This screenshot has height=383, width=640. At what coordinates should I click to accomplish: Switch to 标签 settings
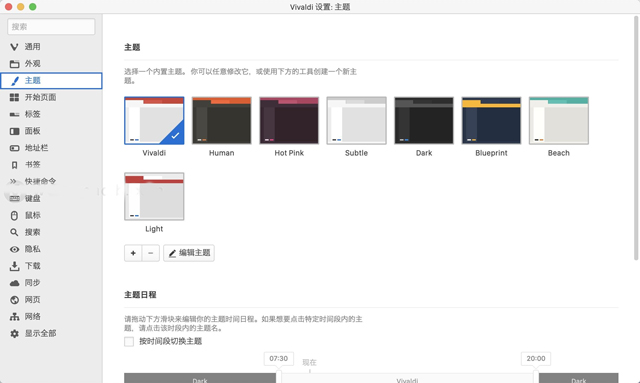[x=51, y=114]
